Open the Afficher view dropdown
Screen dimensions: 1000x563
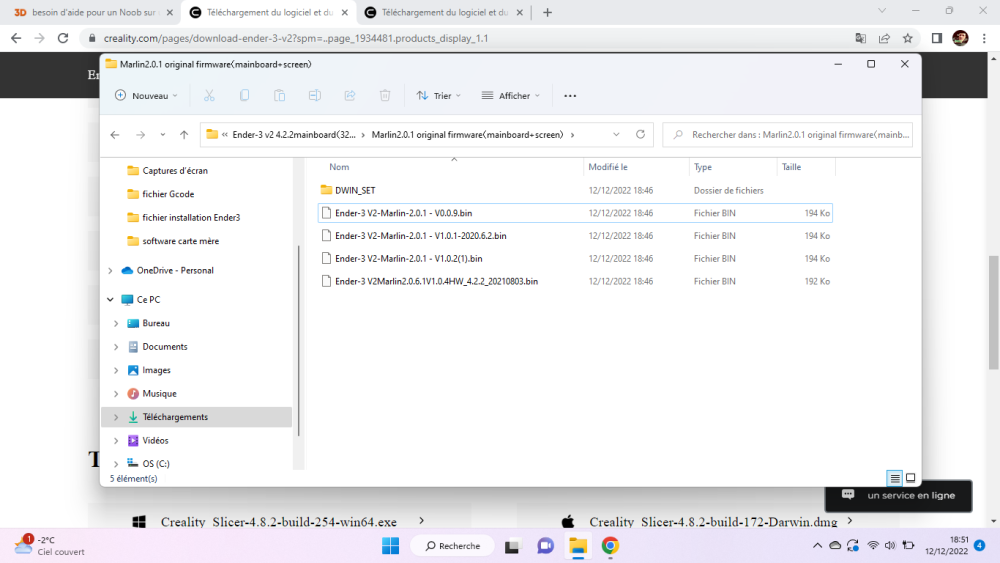pyautogui.click(x=511, y=96)
